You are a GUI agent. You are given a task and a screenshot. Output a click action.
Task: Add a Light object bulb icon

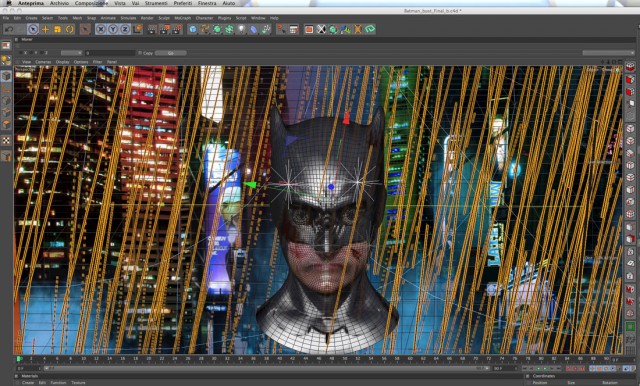242,29
